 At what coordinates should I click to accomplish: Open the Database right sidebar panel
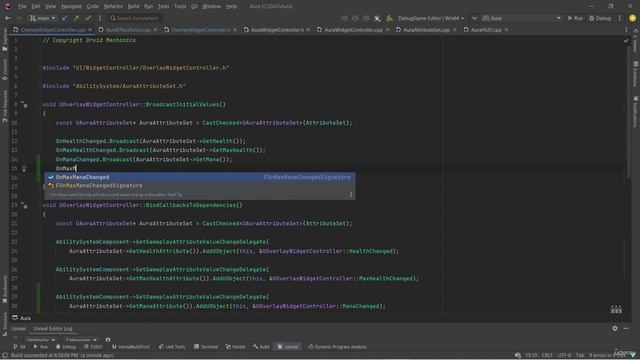(636, 74)
